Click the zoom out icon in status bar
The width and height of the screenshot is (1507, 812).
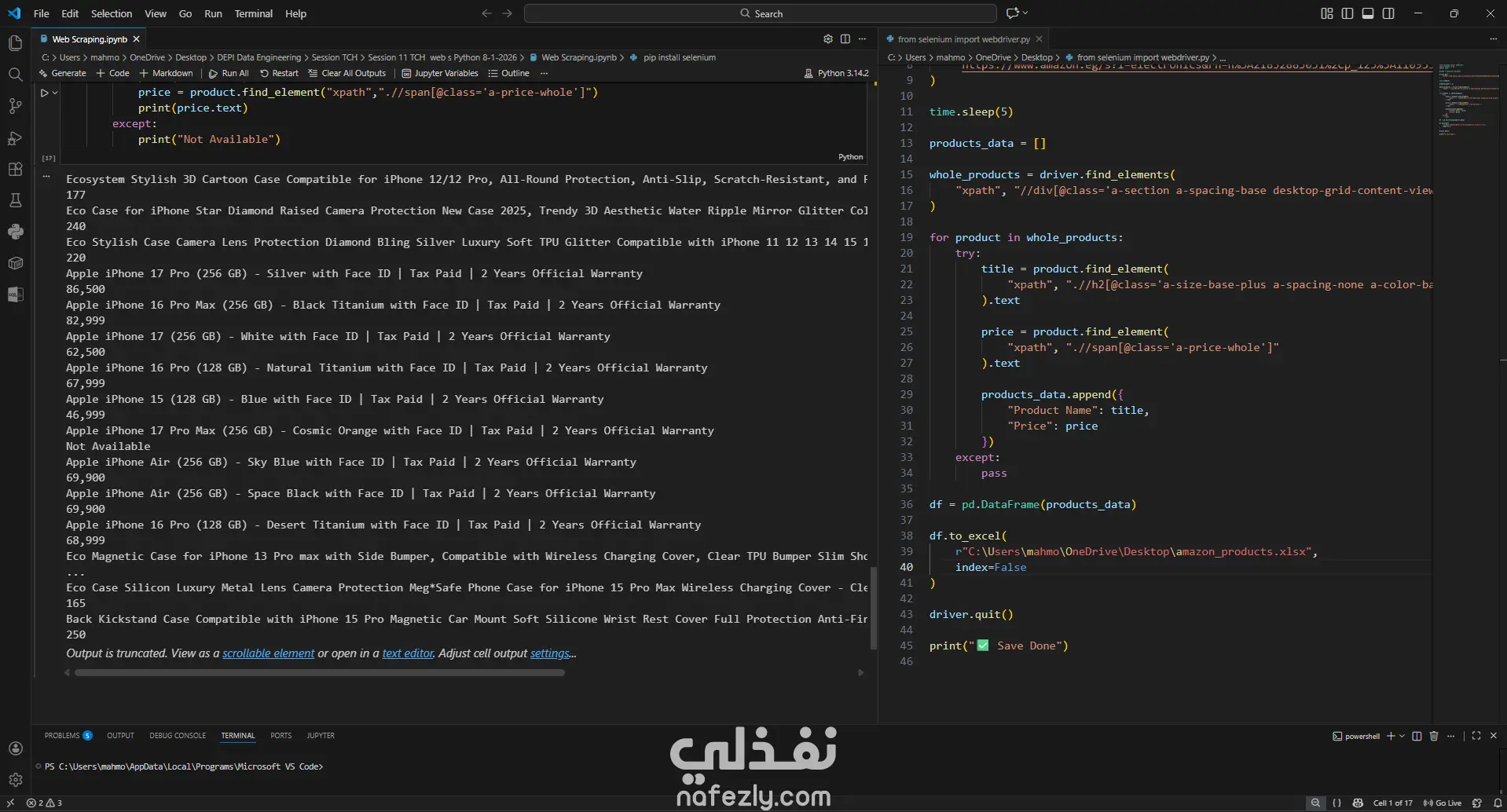[1315, 803]
